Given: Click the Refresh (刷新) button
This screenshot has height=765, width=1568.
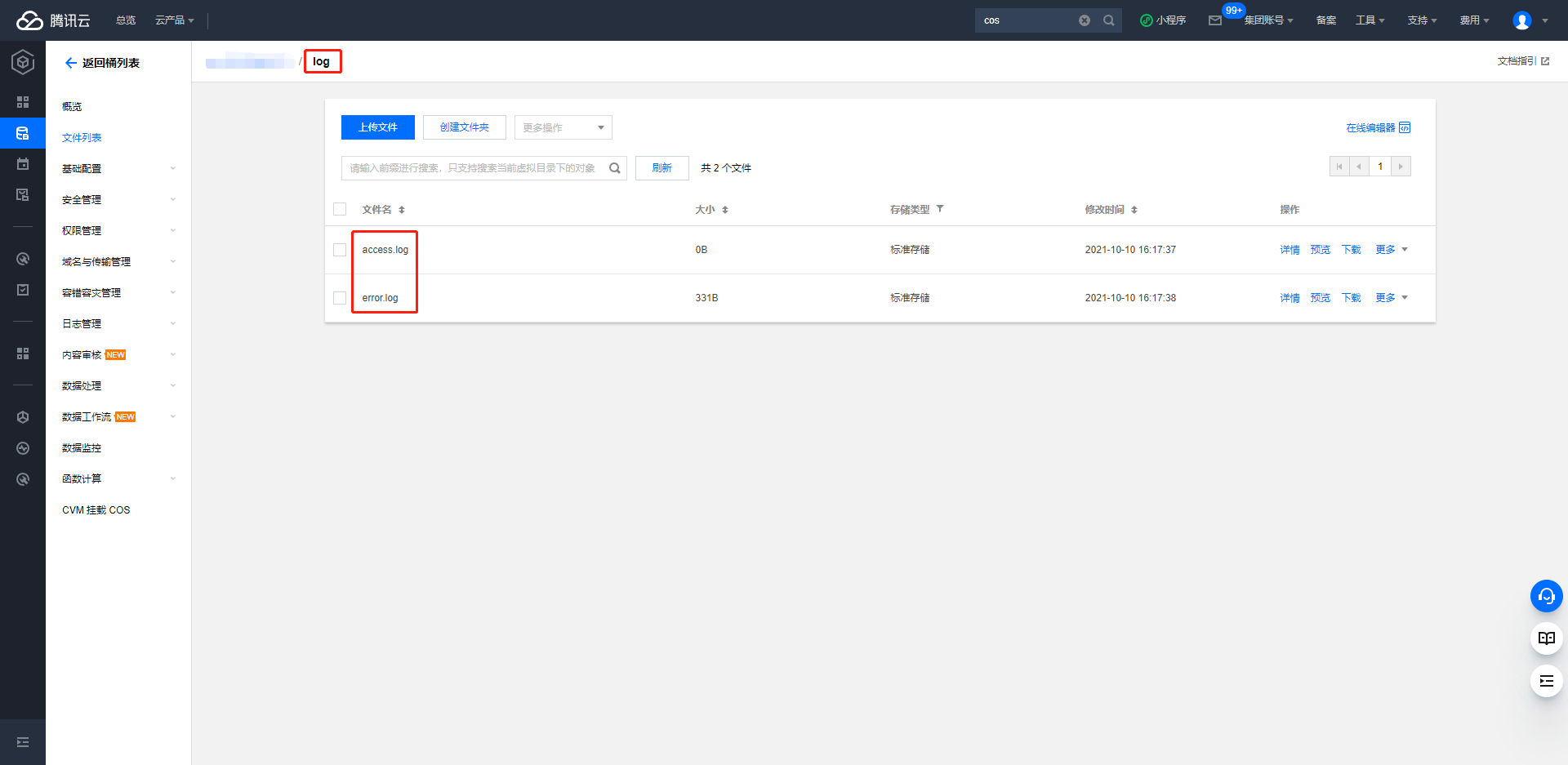Looking at the screenshot, I should [x=662, y=168].
